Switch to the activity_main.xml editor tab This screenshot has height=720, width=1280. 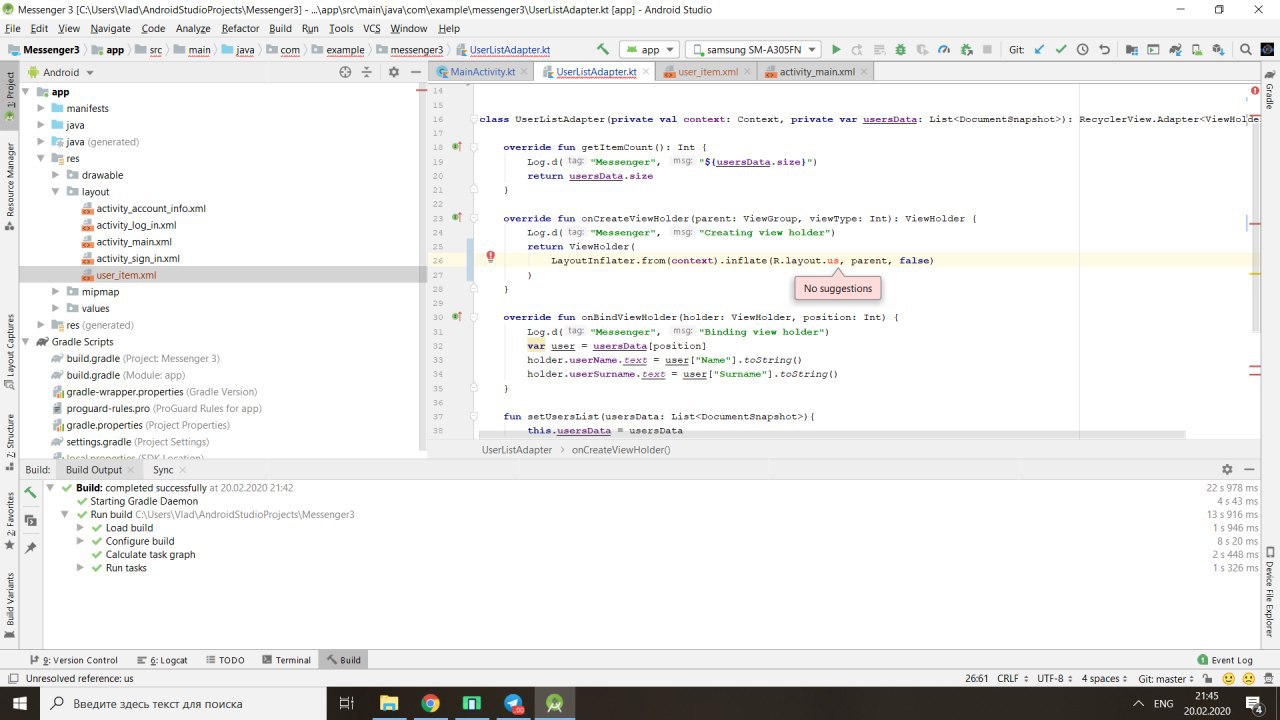pyautogui.click(x=817, y=72)
